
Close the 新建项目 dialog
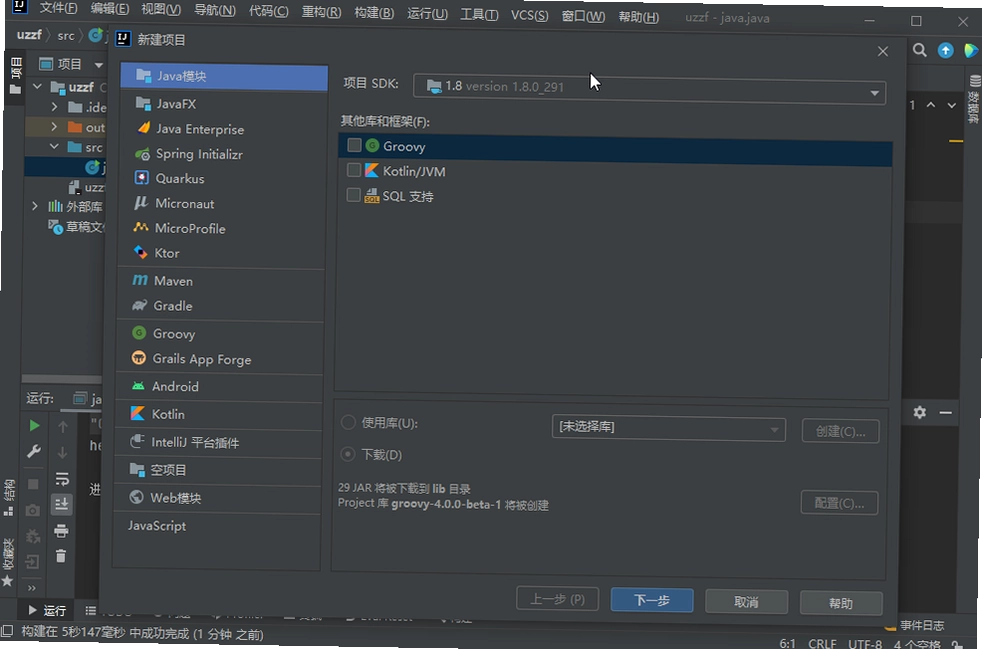(883, 51)
